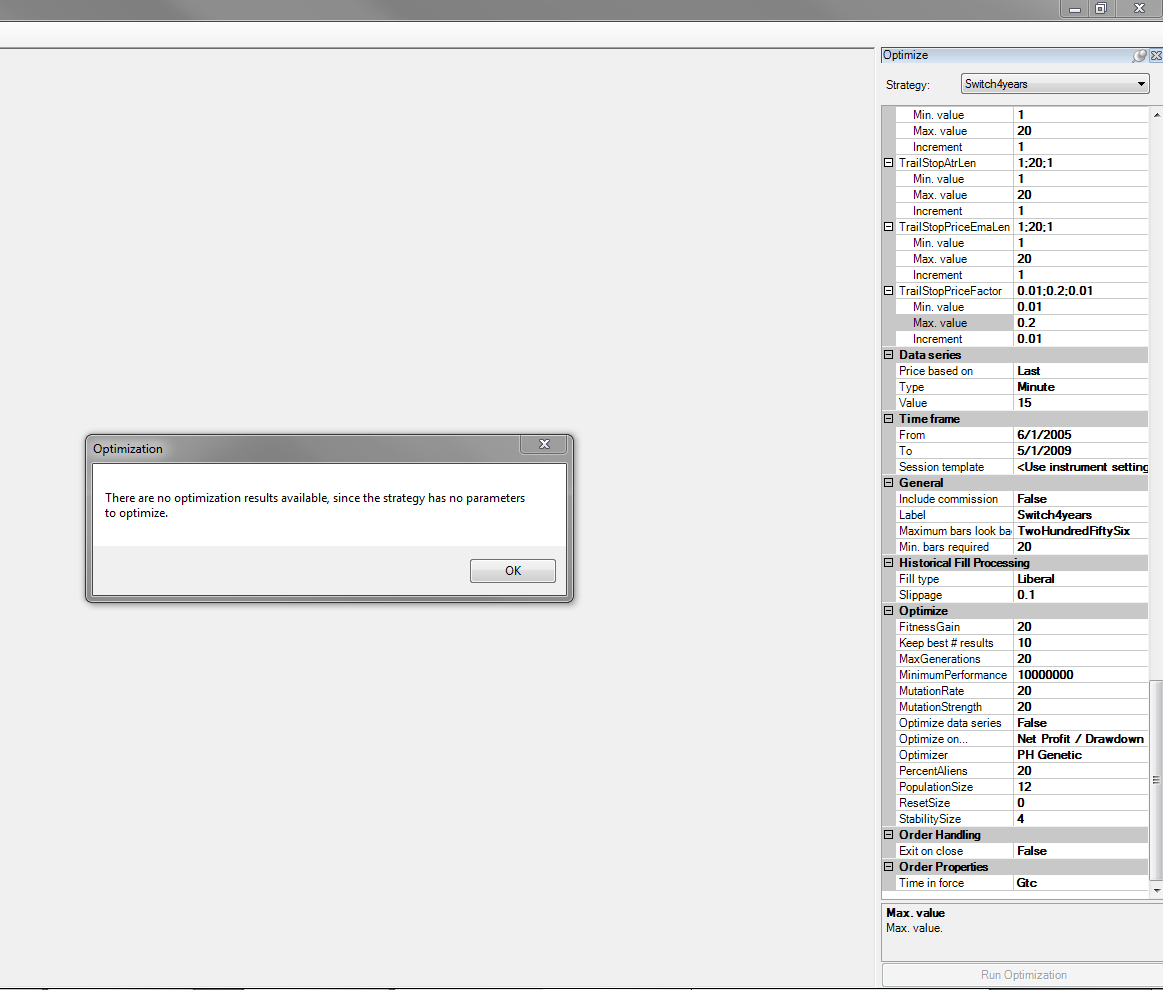
Task: Collapse the TrailStopPriceEmaLen parameter
Action: [889, 227]
